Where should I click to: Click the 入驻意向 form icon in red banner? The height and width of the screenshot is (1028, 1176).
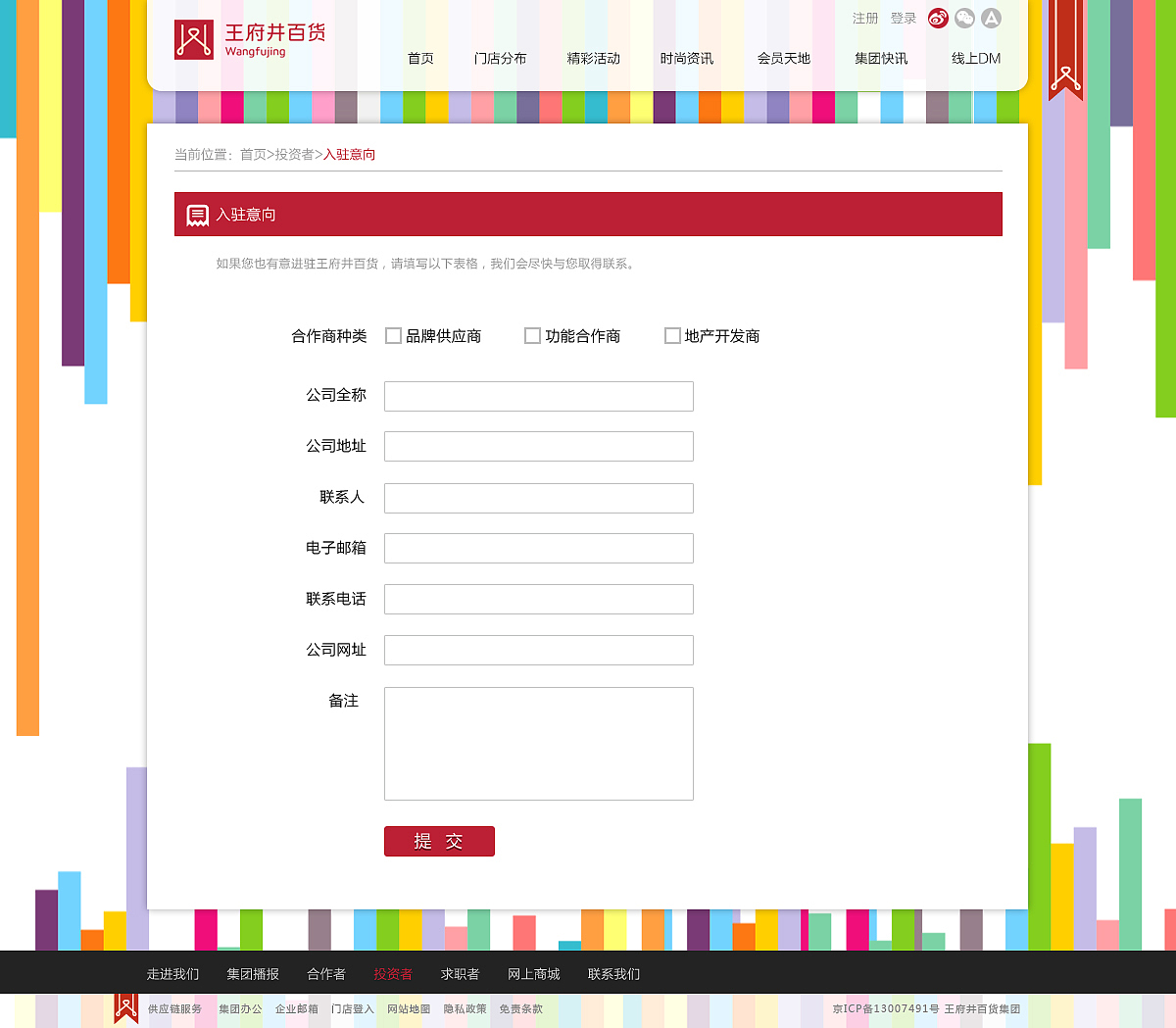coord(198,215)
